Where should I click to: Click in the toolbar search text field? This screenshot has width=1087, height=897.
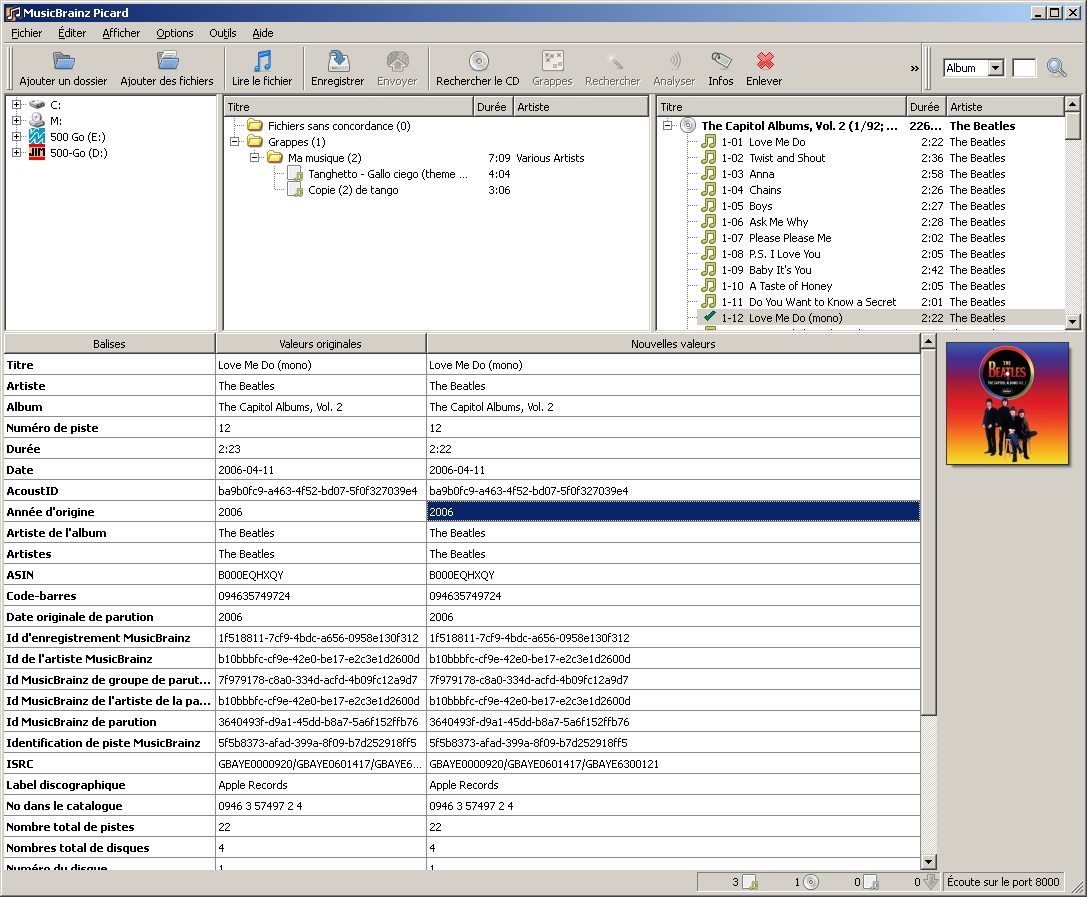1024,67
